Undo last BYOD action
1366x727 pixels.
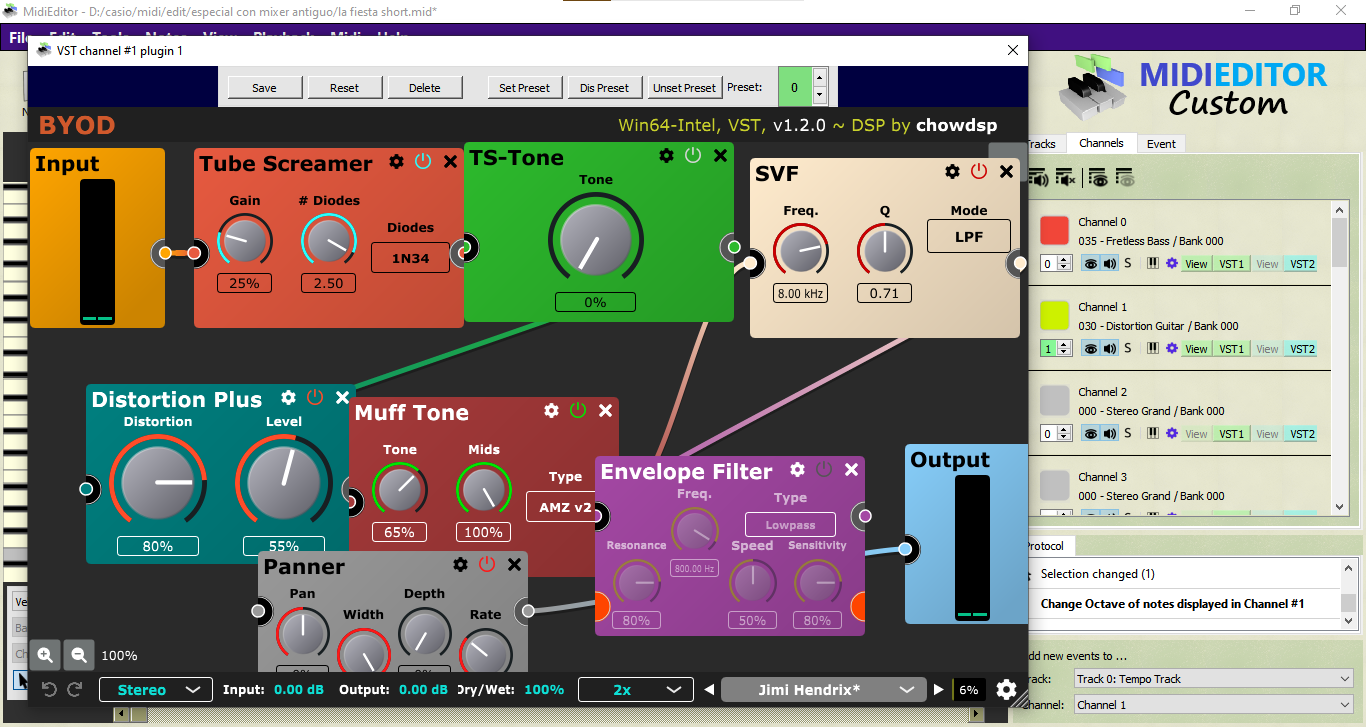tap(49, 689)
